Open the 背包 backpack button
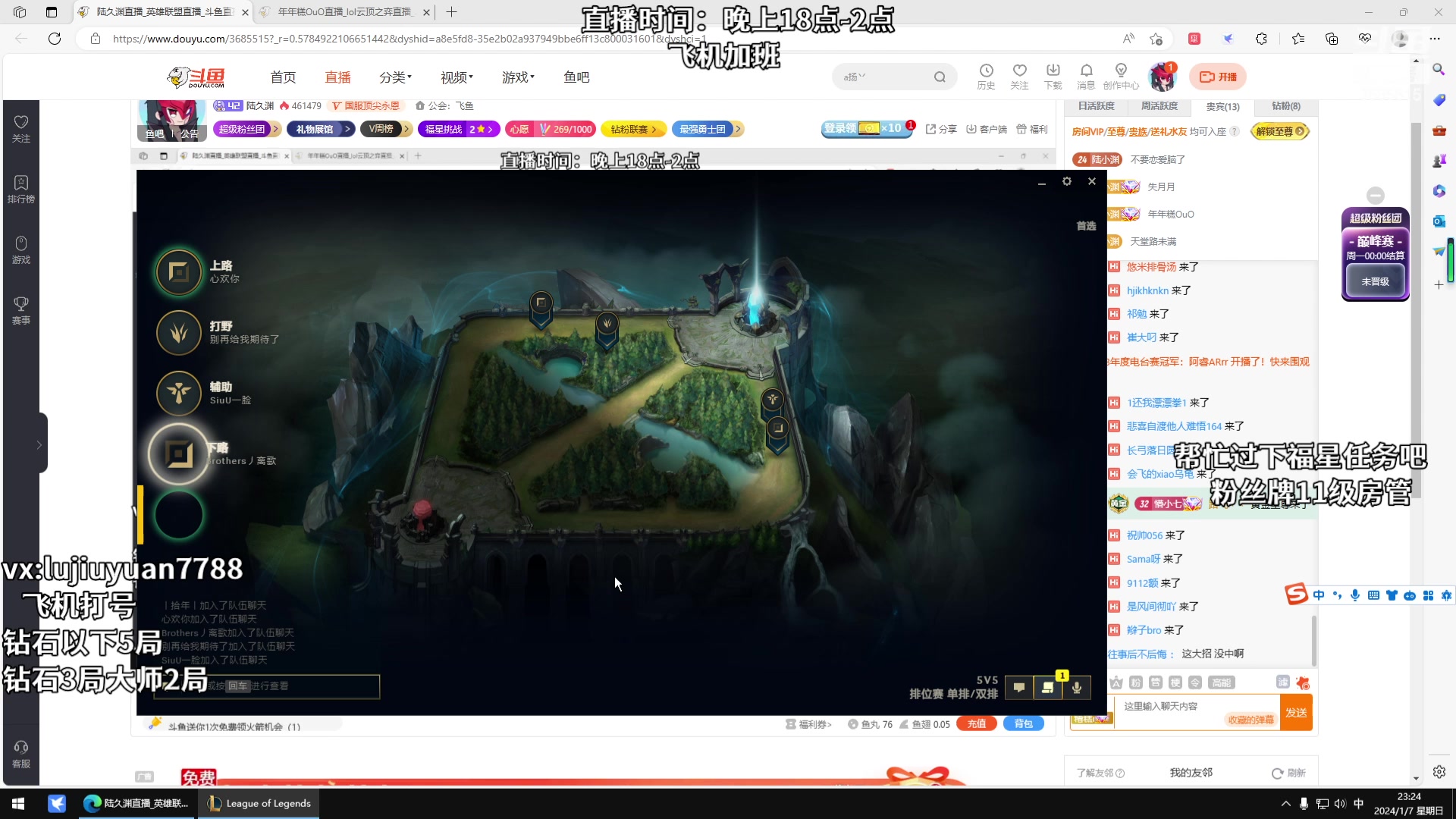 pyautogui.click(x=1024, y=723)
